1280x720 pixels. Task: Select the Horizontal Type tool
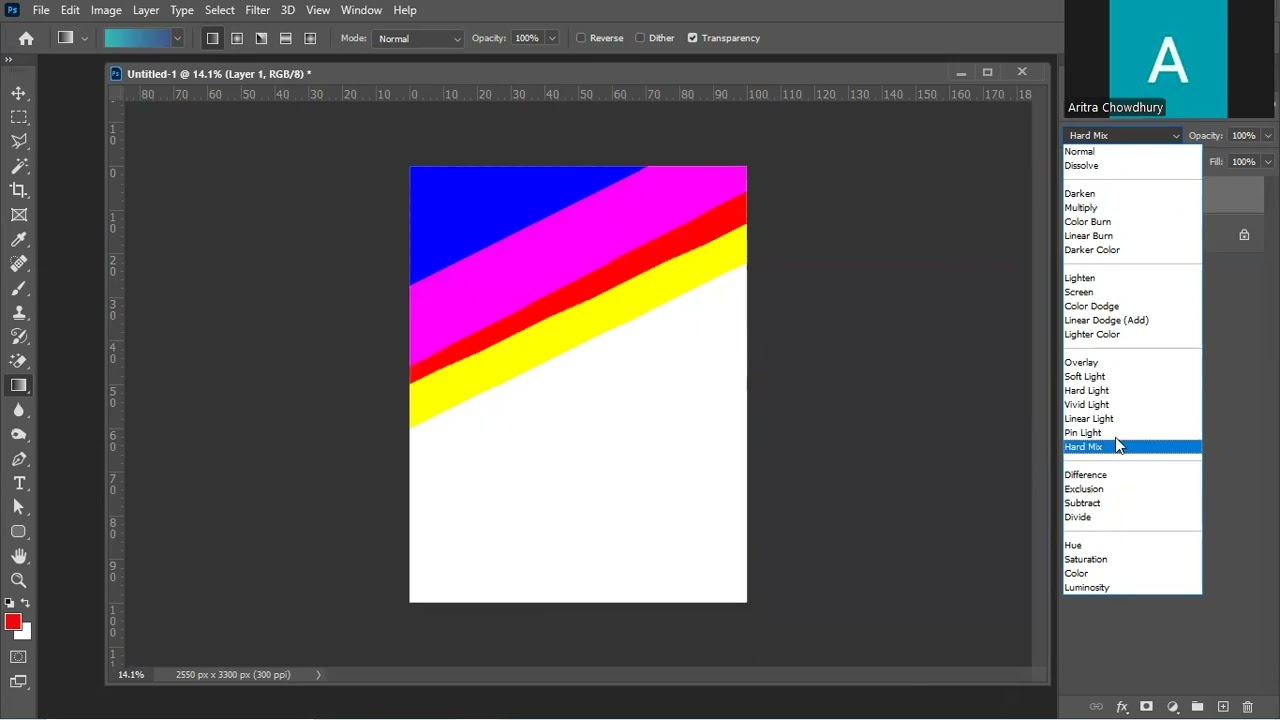pos(19,483)
